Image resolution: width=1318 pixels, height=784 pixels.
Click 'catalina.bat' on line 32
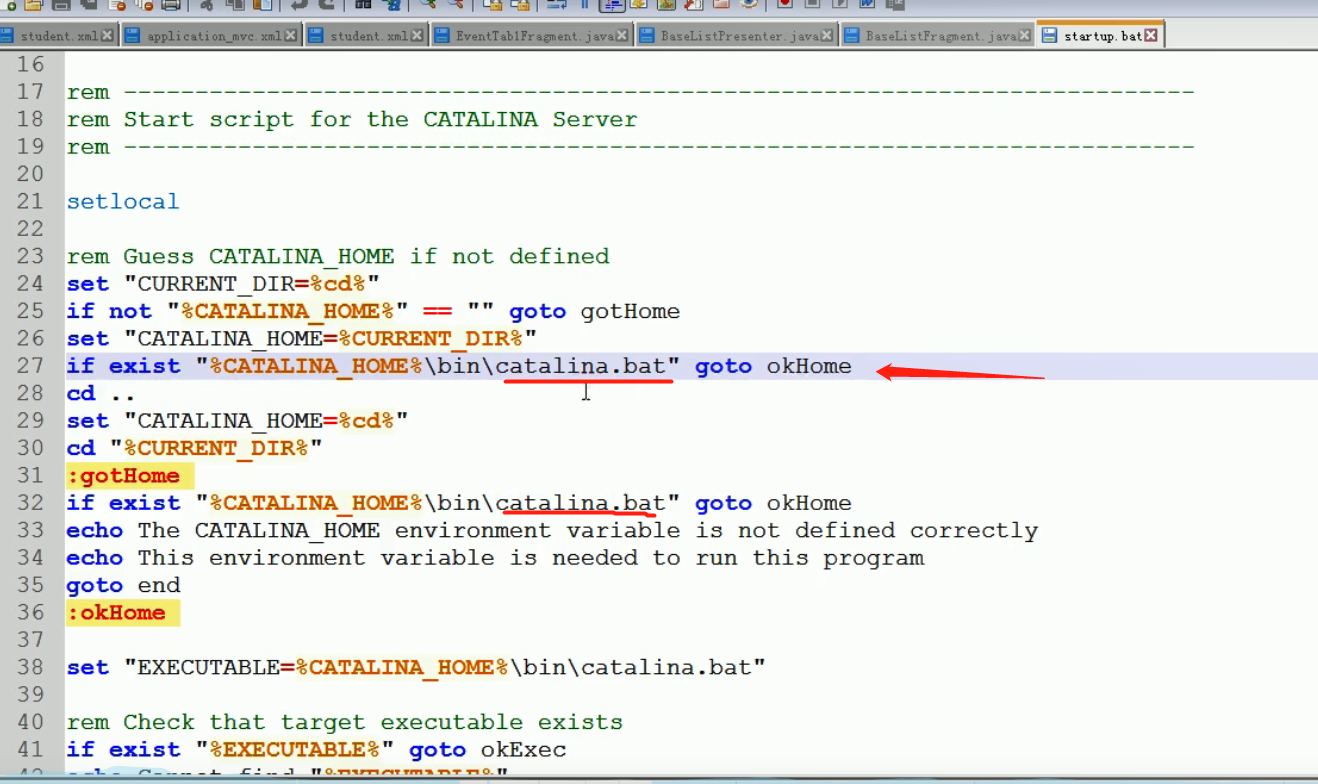(x=581, y=503)
